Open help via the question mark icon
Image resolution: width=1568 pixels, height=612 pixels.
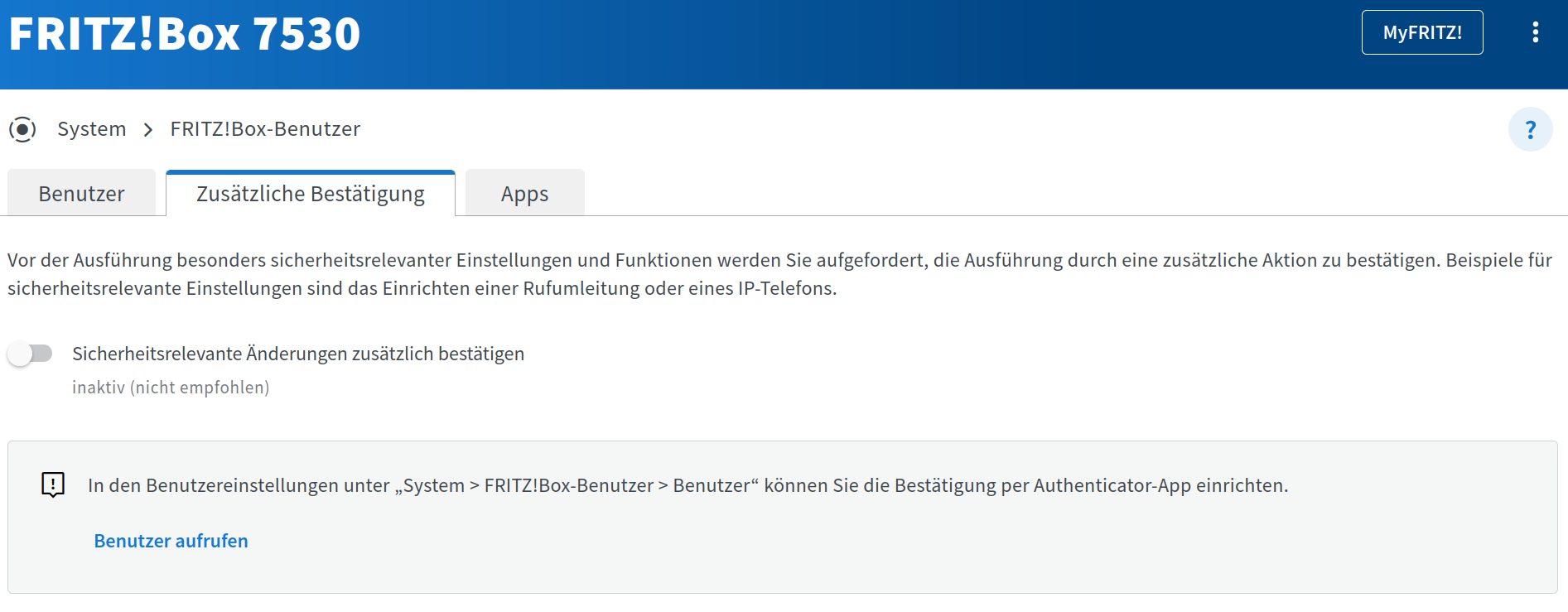tap(1530, 129)
